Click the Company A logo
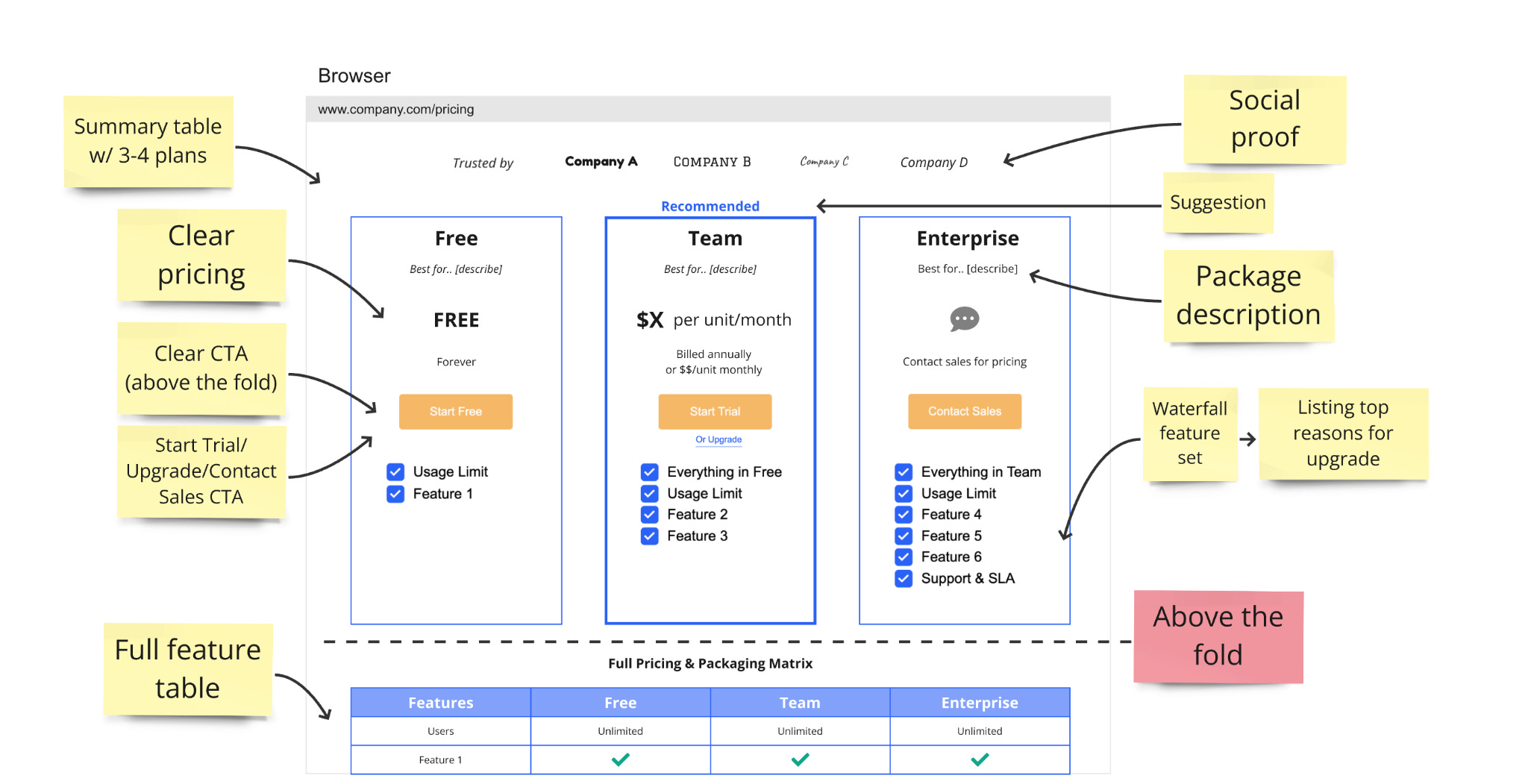This screenshot has height=784, width=1528. (601, 161)
